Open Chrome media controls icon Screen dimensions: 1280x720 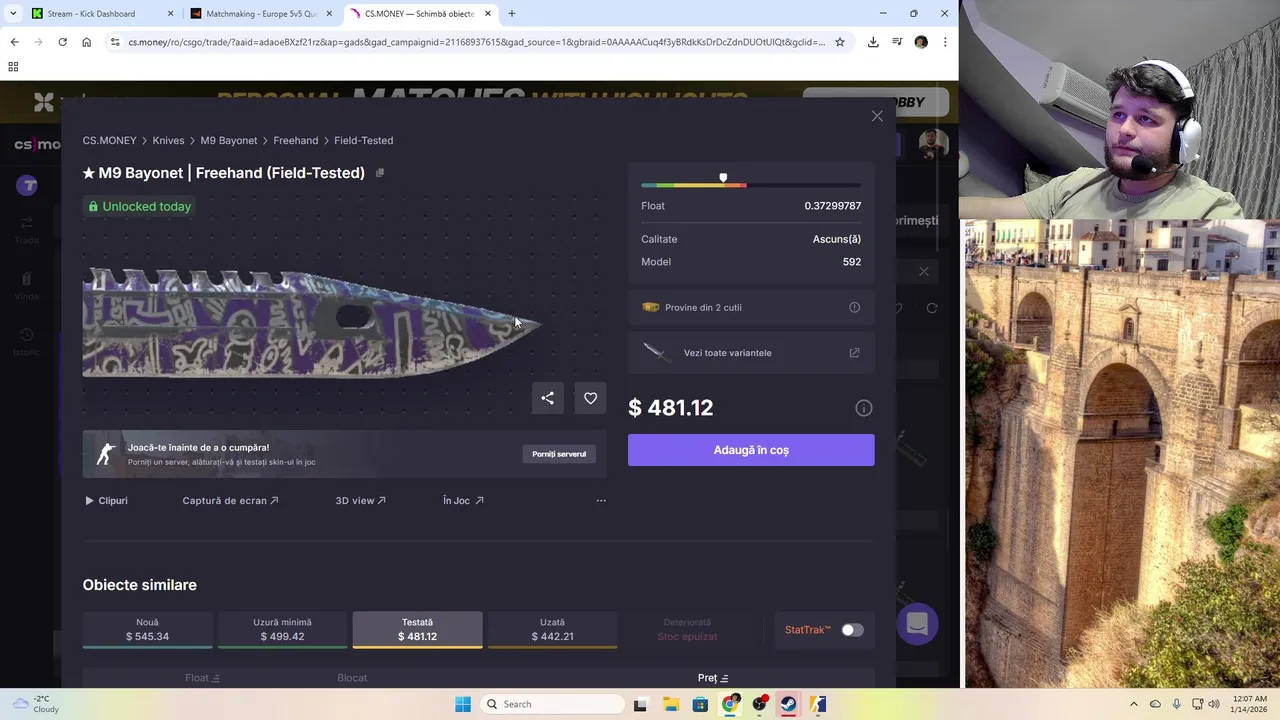[x=897, y=42]
